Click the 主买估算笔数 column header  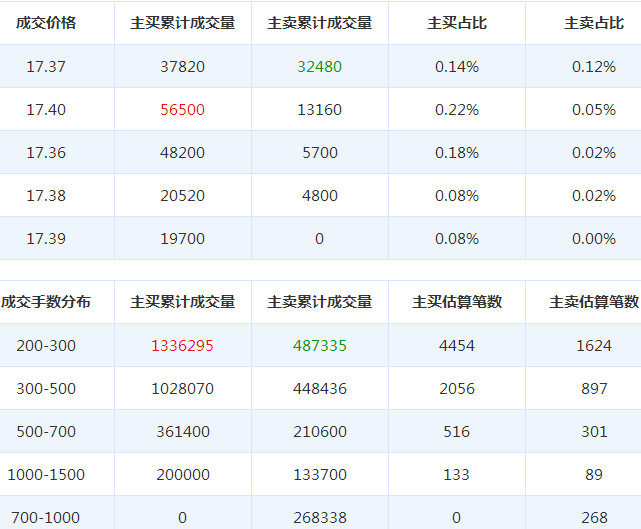tap(457, 302)
